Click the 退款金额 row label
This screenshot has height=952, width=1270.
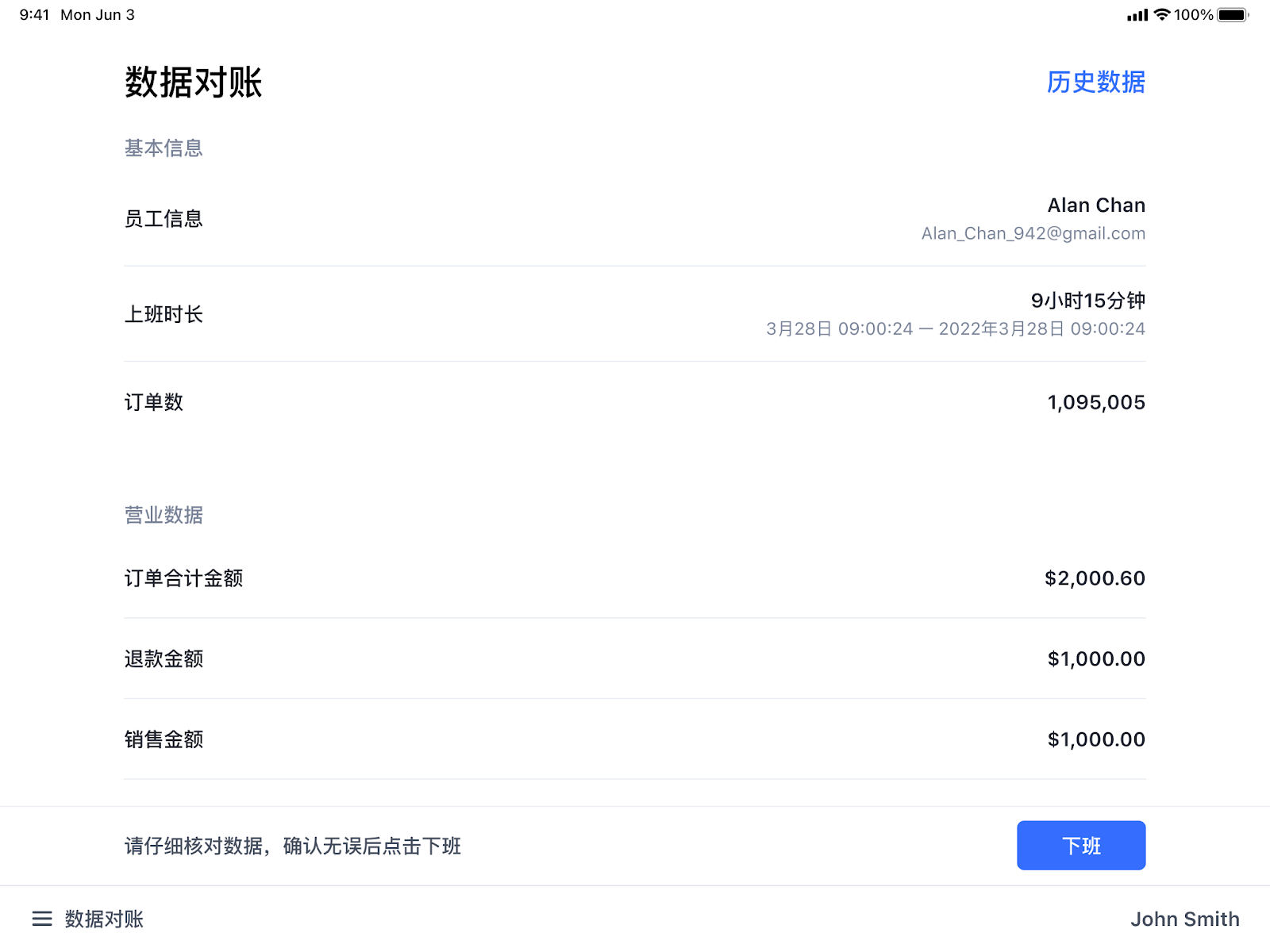coord(164,658)
